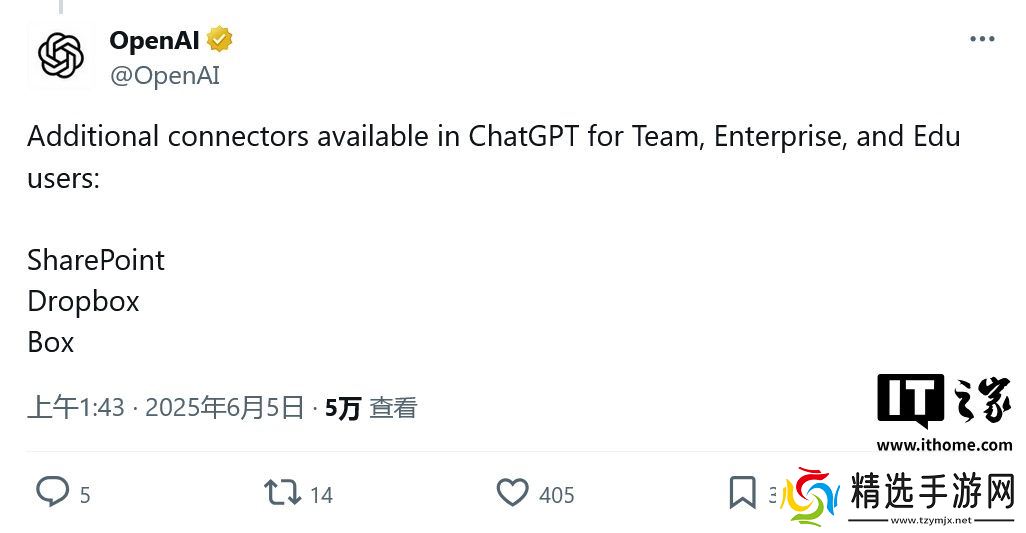
Task: Click the www.ithome.com watermark text
Action: [x=944, y=445]
